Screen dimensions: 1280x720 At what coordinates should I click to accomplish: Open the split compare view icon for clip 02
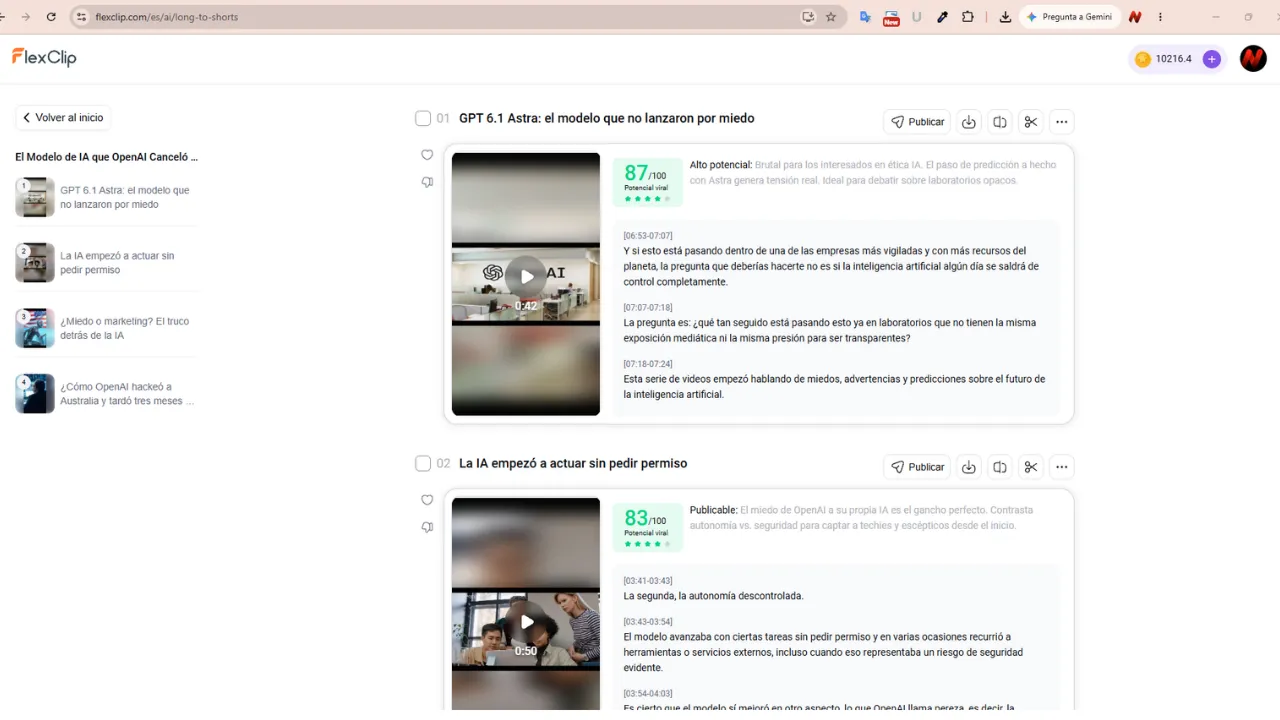tap(999, 467)
